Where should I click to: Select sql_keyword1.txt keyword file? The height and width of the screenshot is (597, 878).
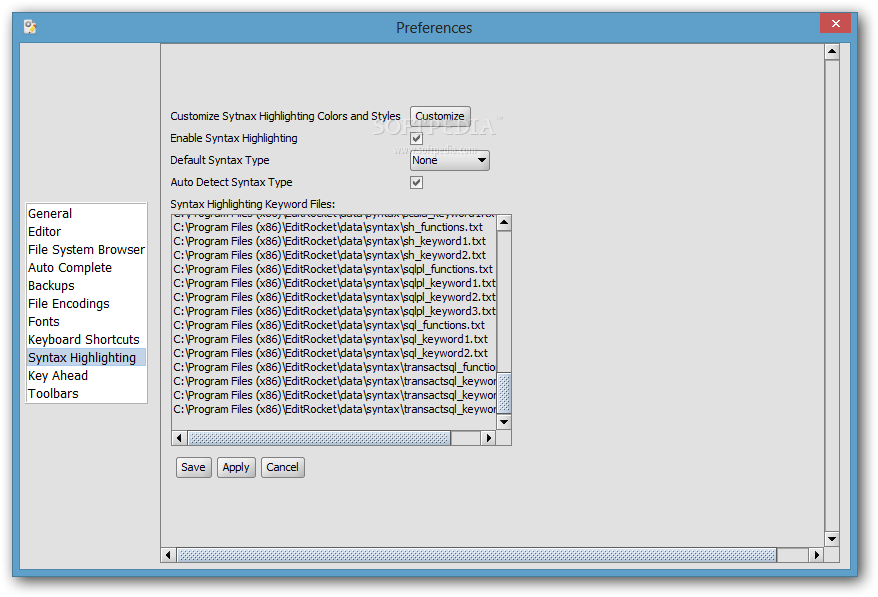[x=334, y=339]
